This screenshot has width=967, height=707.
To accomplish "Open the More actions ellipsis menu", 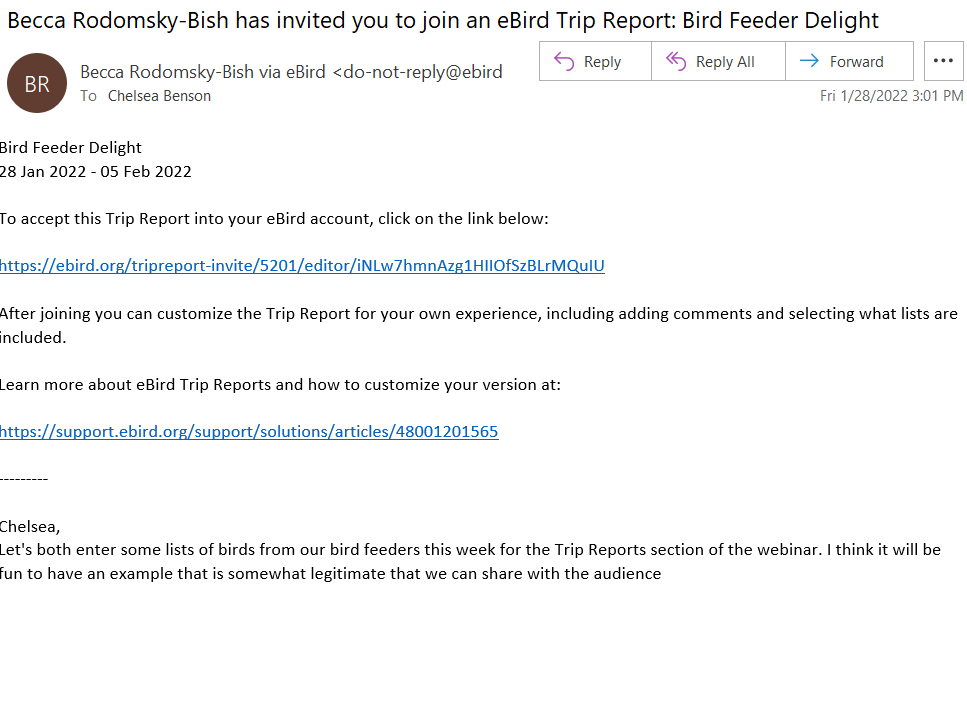I will tap(944, 61).
